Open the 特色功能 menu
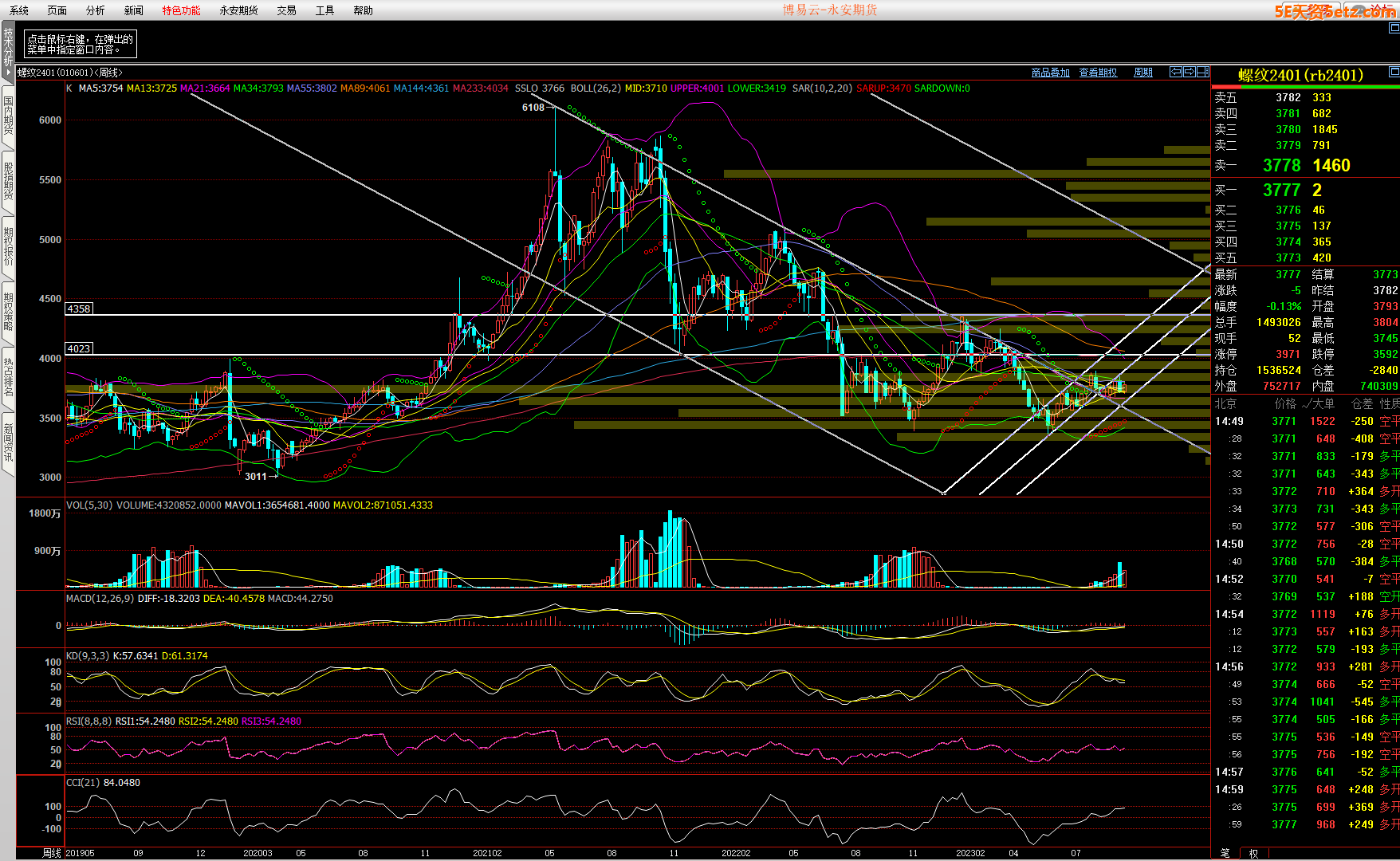This screenshot has height=861, width=1400. click(x=181, y=10)
